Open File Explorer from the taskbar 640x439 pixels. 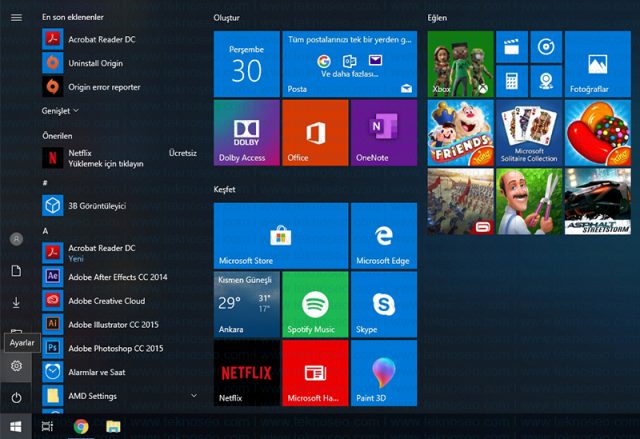(x=113, y=427)
